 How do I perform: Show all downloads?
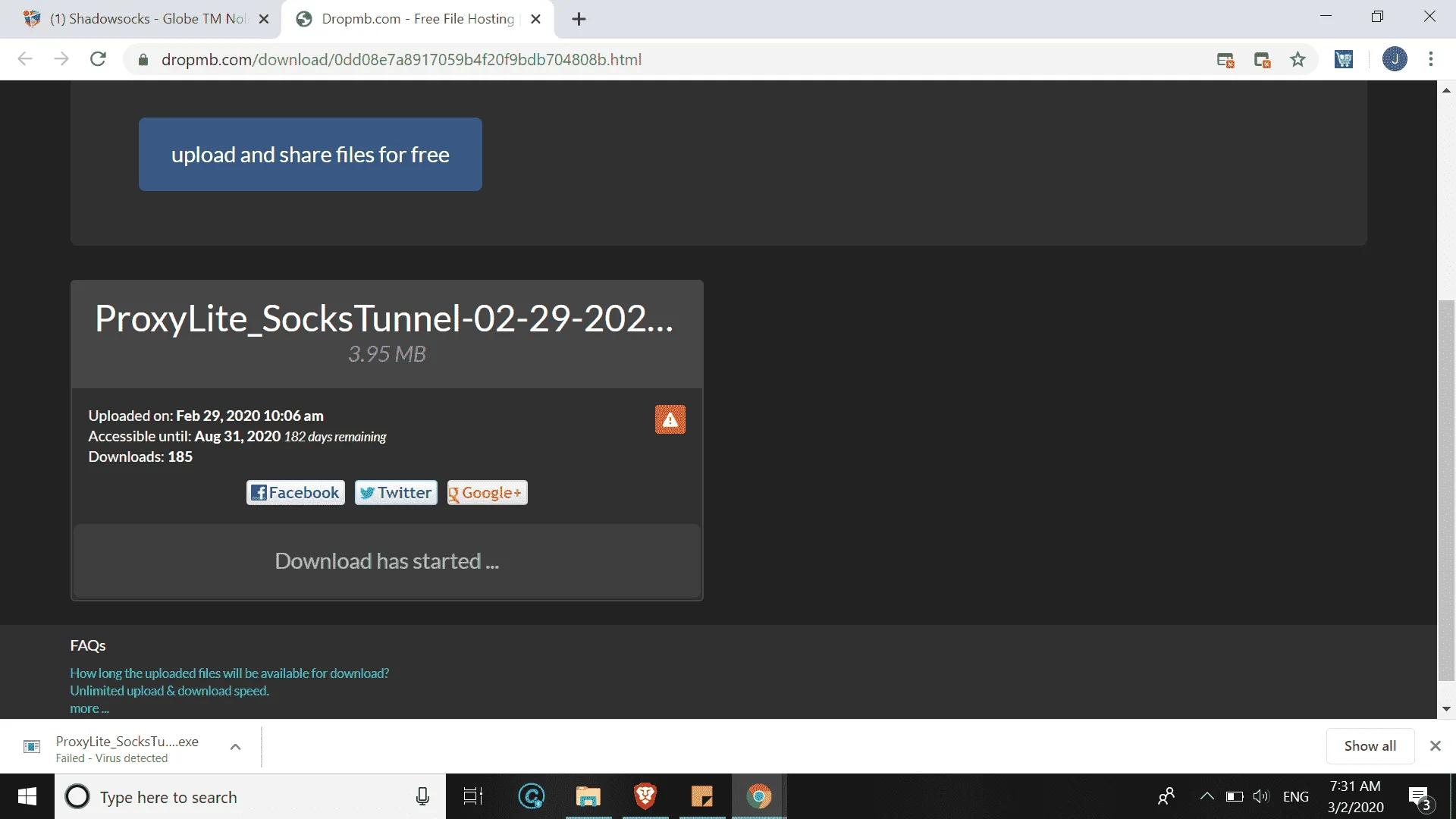tap(1370, 746)
